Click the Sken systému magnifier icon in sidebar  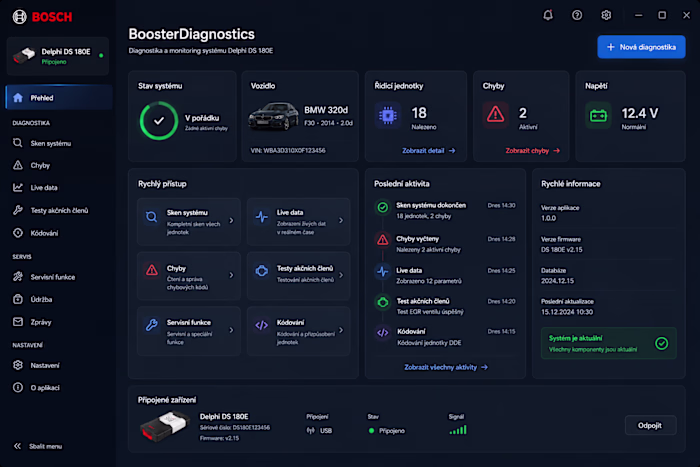coord(17,143)
